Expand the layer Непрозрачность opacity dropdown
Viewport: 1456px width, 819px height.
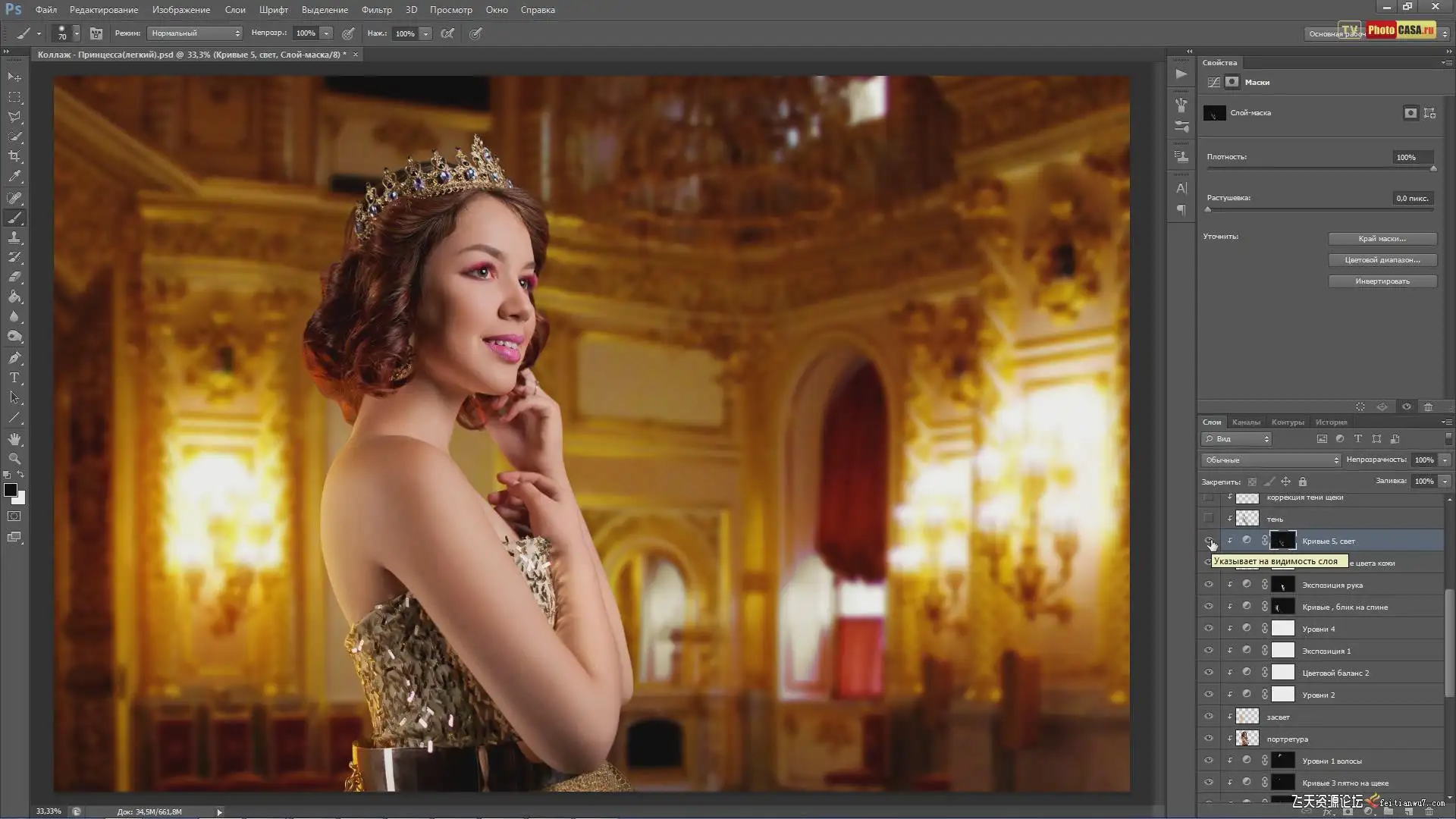pyautogui.click(x=1445, y=460)
